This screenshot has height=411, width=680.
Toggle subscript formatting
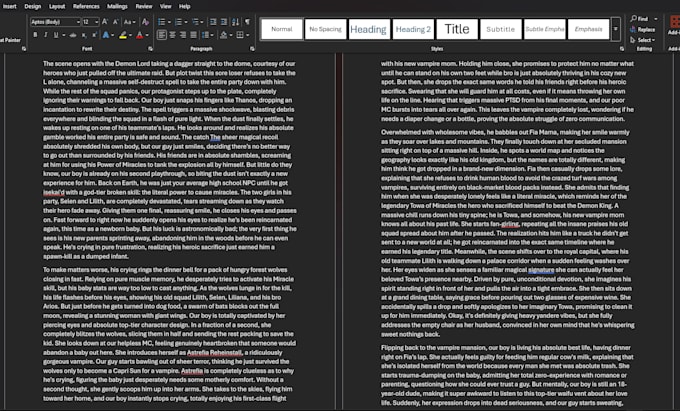(84, 35)
